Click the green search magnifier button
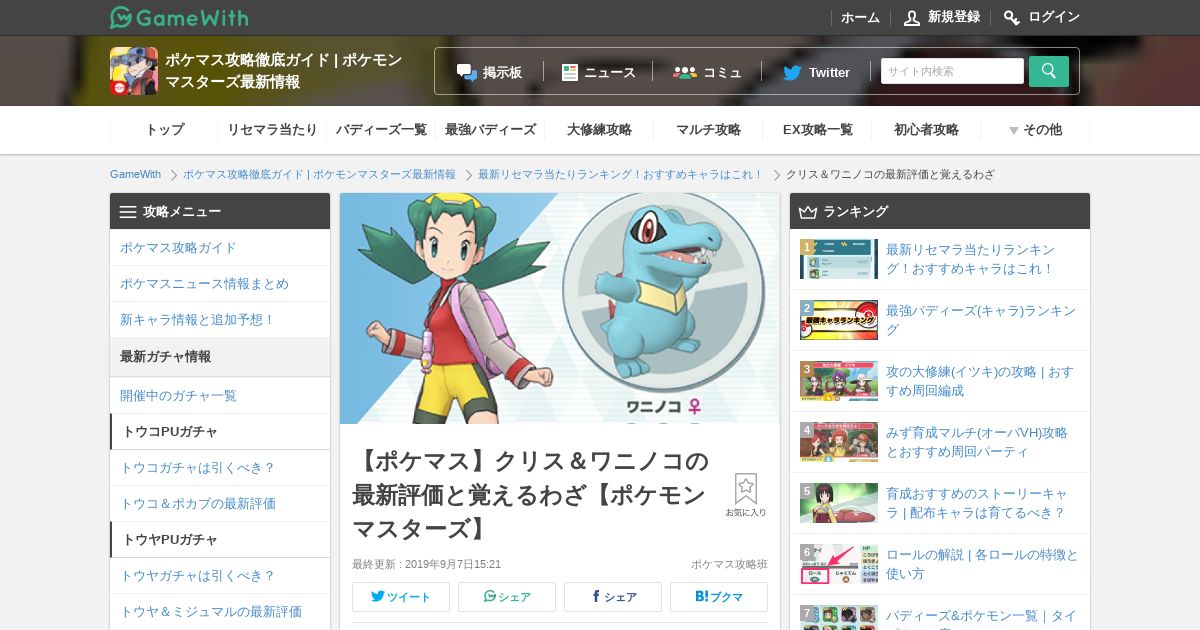This screenshot has height=630, width=1200. [1049, 71]
